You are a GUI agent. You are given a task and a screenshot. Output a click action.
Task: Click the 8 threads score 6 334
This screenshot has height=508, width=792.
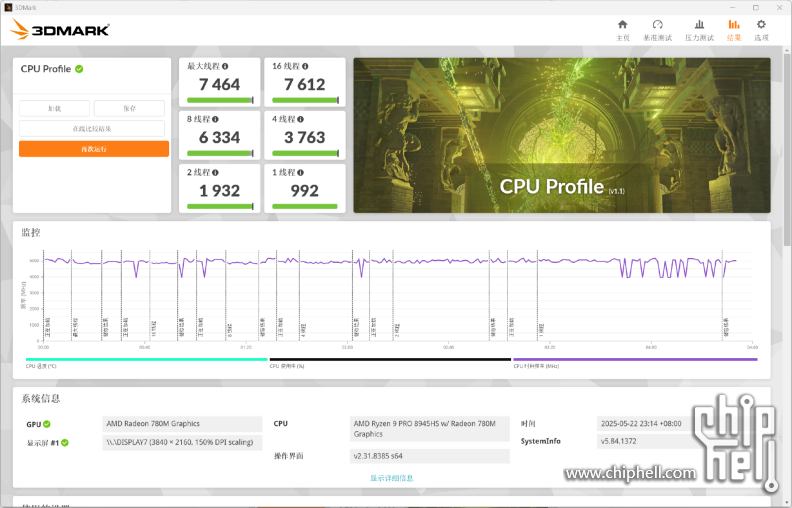click(x=219, y=137)
